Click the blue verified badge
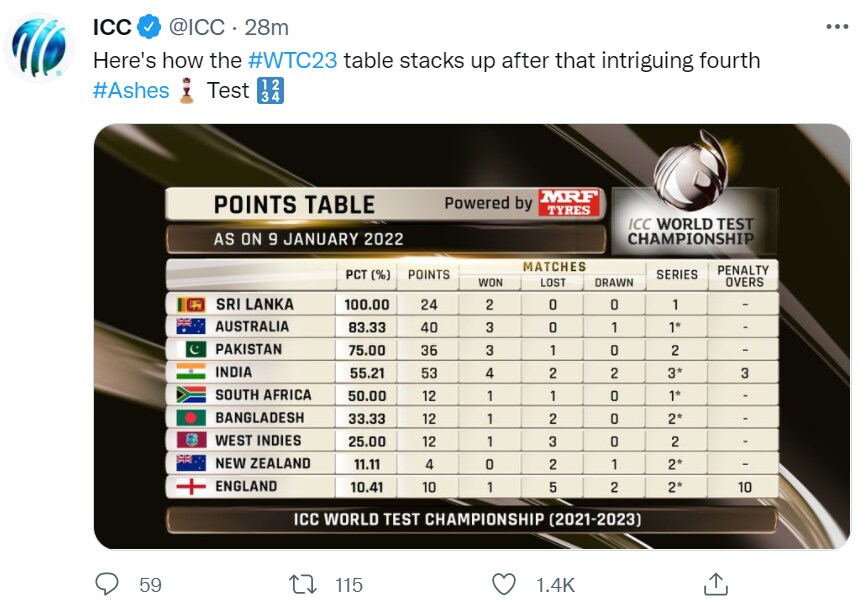The image size is (868, 606). (x=149, y=27)
